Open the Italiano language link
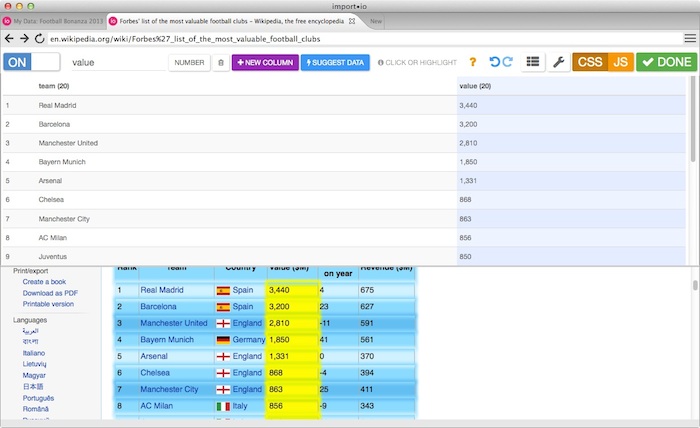Screen dimensions: 700x428 point(33,353)
